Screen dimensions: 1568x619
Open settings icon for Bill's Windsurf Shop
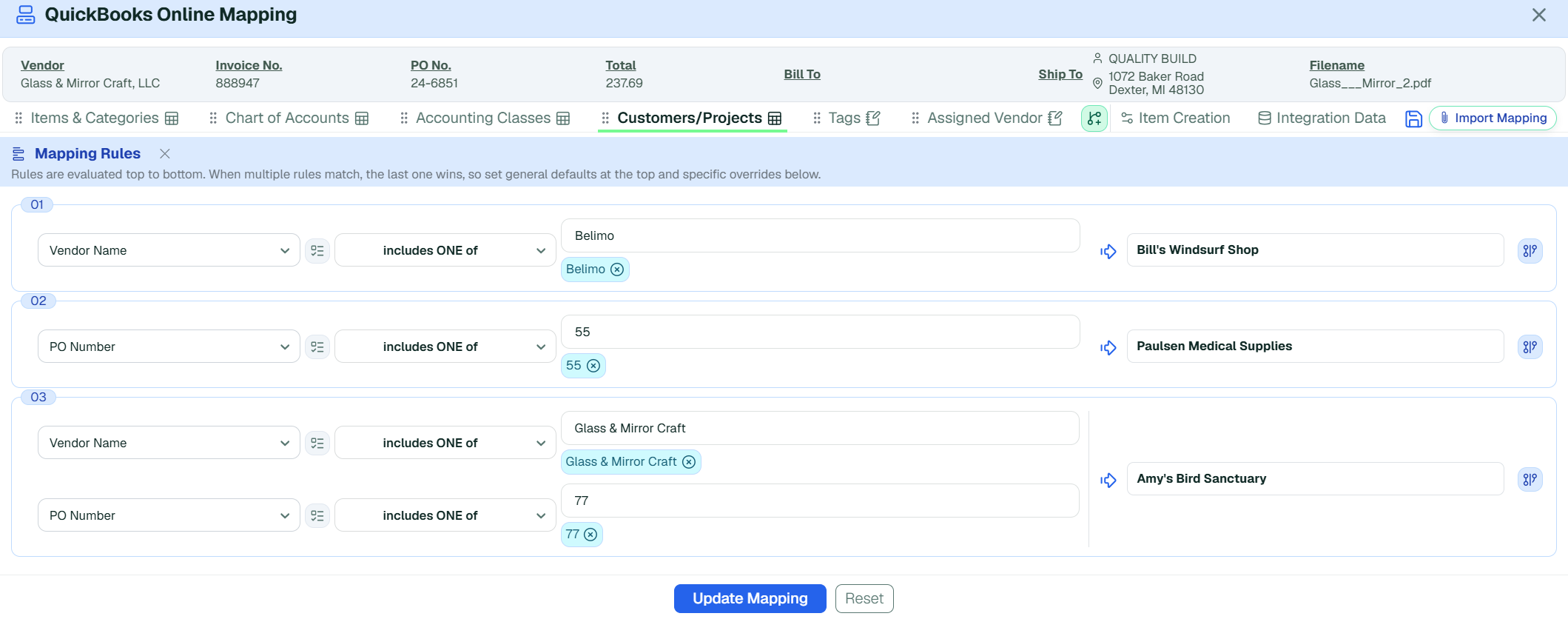[1530, 250]
